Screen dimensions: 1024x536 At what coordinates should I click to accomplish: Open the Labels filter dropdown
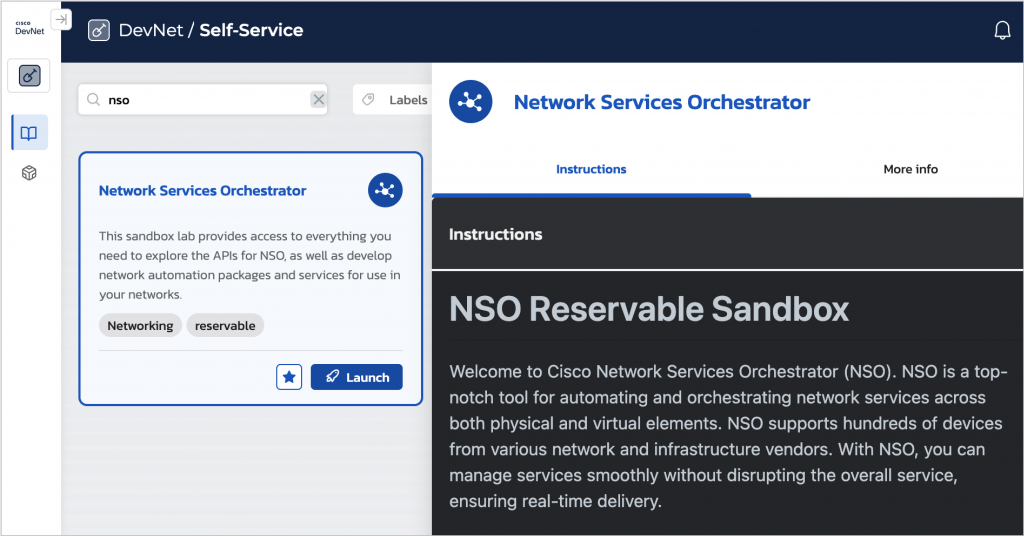(x=395, y=100)
